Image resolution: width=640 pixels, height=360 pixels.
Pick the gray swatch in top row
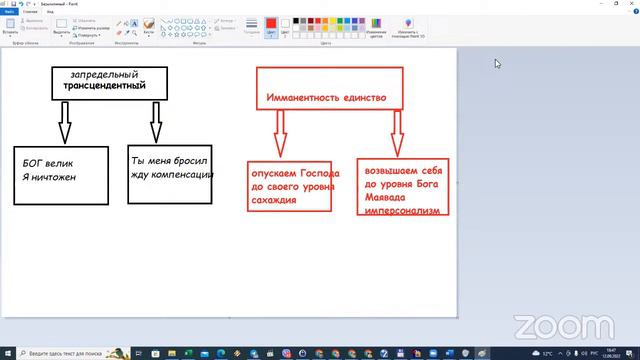[303, 21]
